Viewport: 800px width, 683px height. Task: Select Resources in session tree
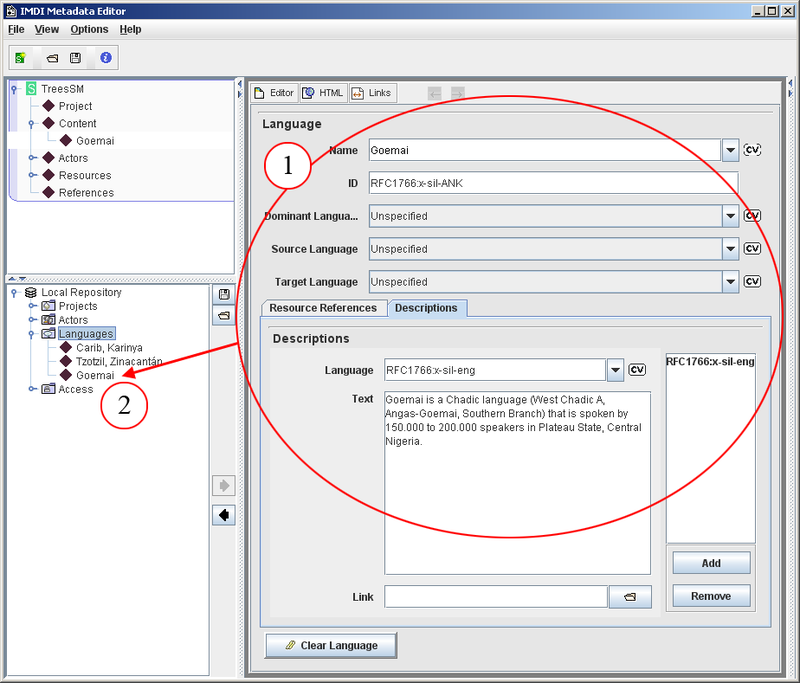pos(85,175)
